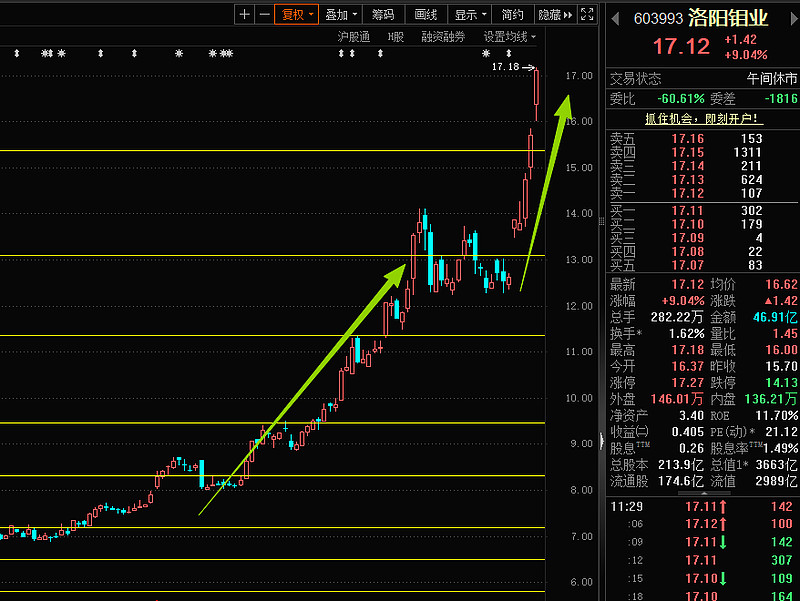Select the 买五 17.07 order row
Image resolution: width=800 pixels, height=601 pixels.
pyautogui.click(x=703, y=265)
